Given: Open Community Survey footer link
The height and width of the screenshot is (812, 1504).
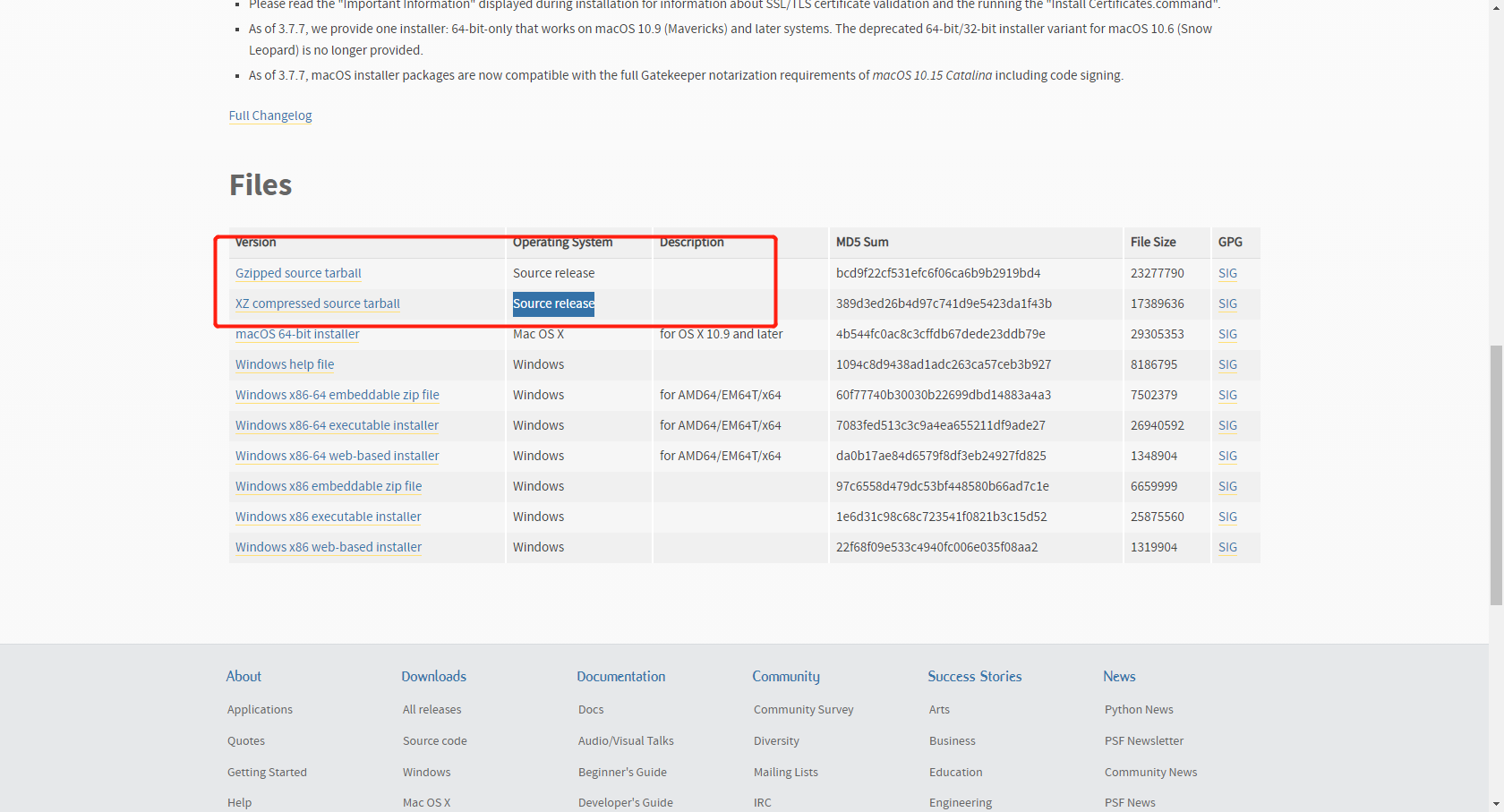Looking at the screenshot, I should pyautogui.click(x=804, y=709).
